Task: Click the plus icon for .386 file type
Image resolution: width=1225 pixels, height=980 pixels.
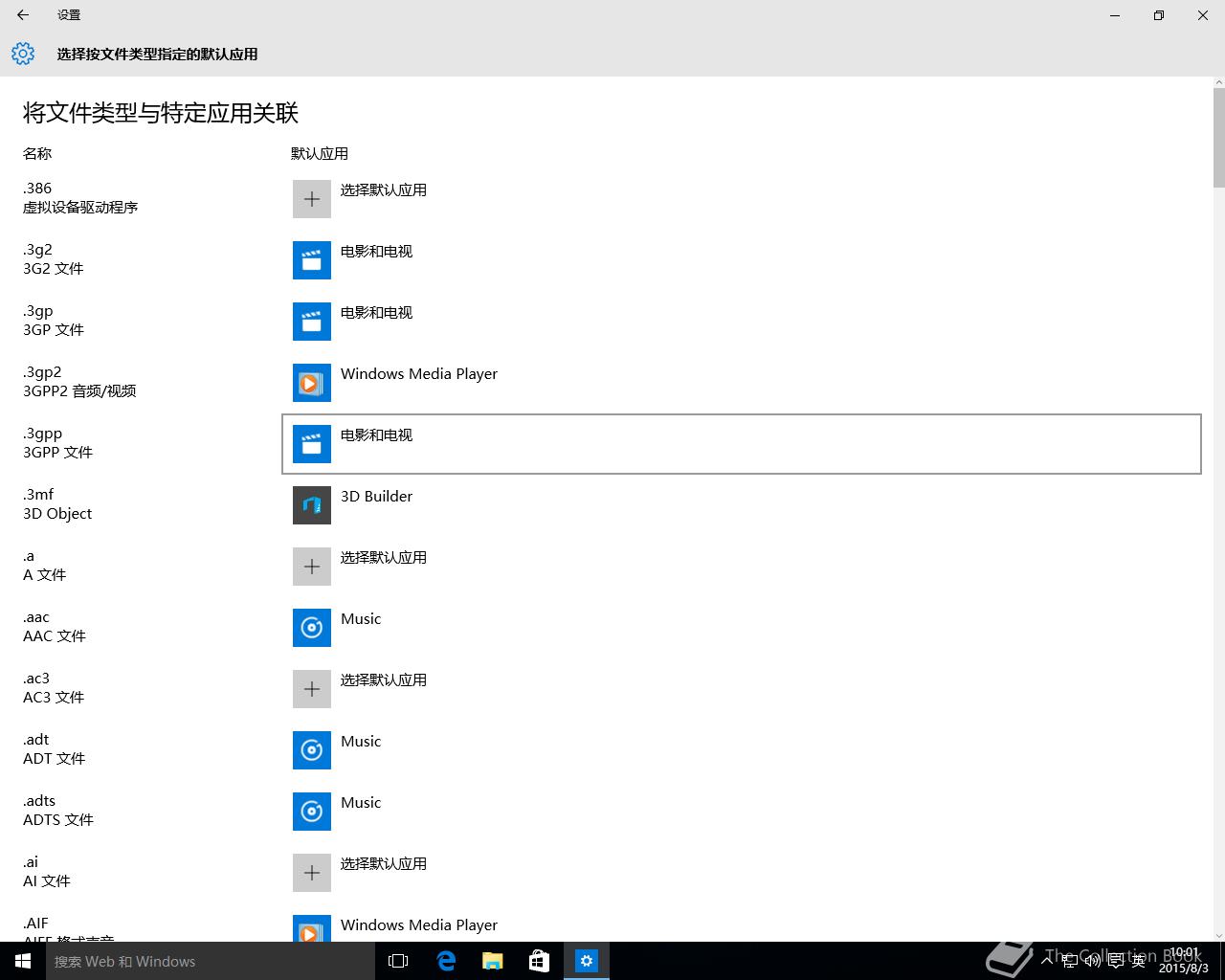Action: click(311, 199)
